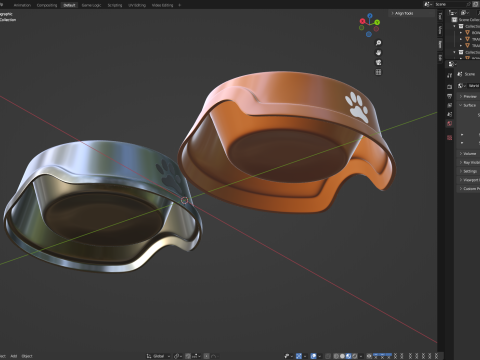480x360 pixels.
Task: Open the Texture properties tab icon
Action: [450, 137]
